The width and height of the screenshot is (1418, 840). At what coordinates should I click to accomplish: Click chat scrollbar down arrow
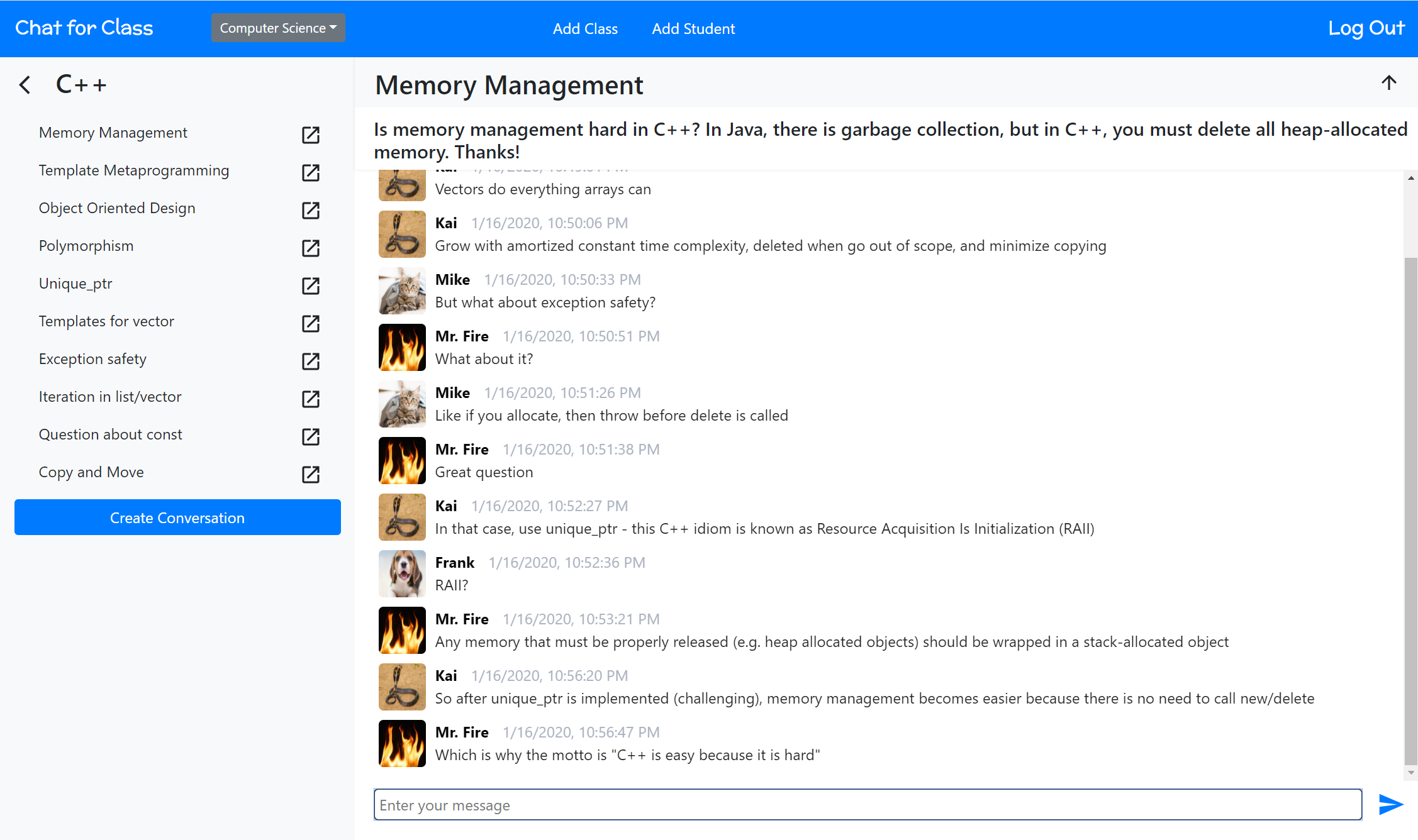pyautogui.click(x=1411, y=773)
